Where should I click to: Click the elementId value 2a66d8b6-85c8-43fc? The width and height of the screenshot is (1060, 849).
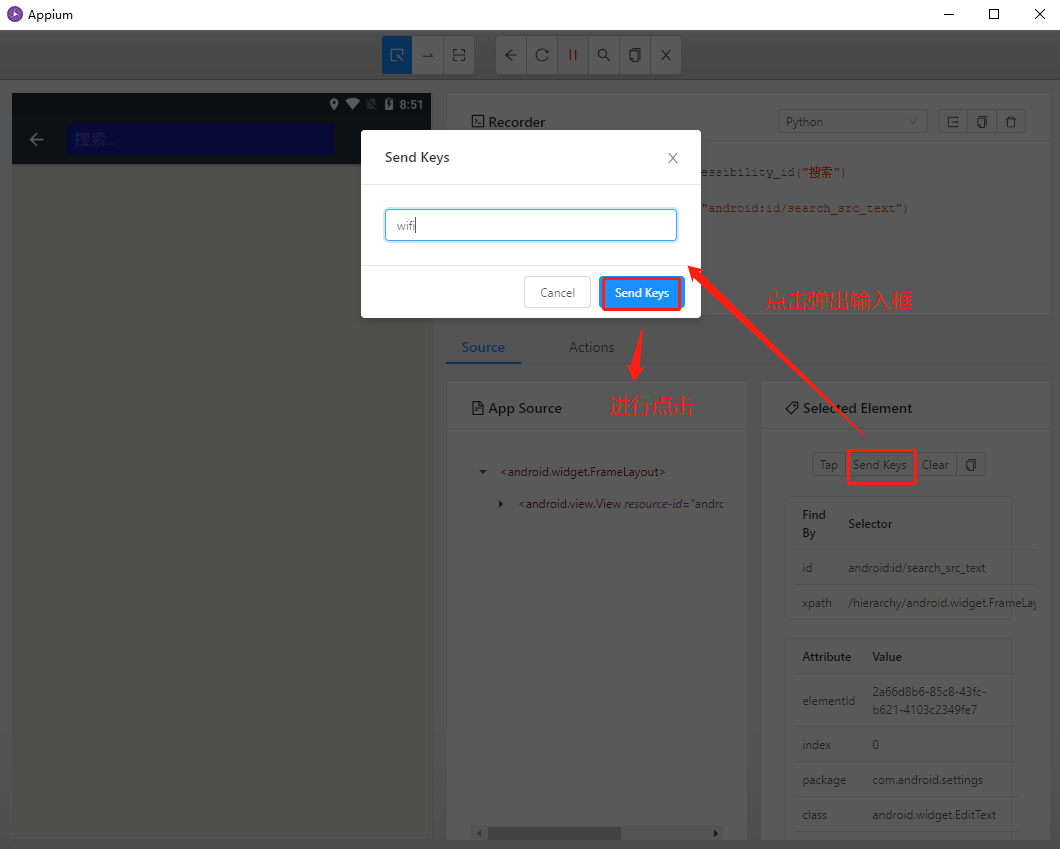929,701
